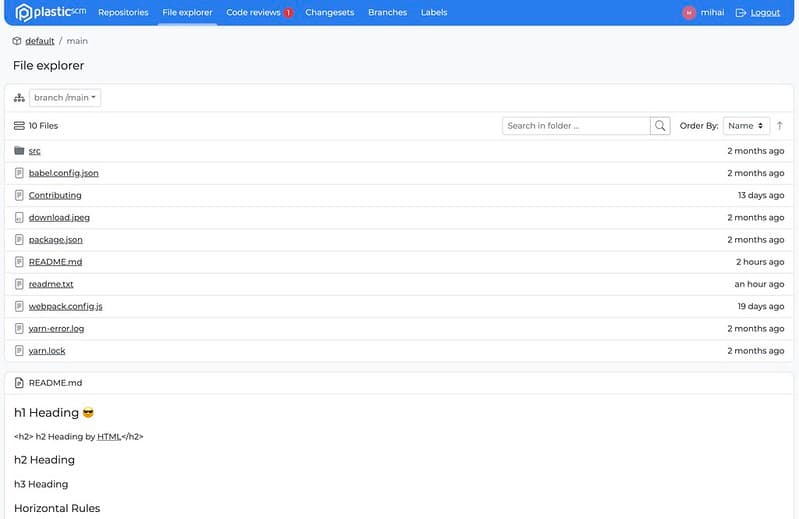Open the package.json file
Screen dimensions: 799x519
pyautogui.click(x=56, y=239)
